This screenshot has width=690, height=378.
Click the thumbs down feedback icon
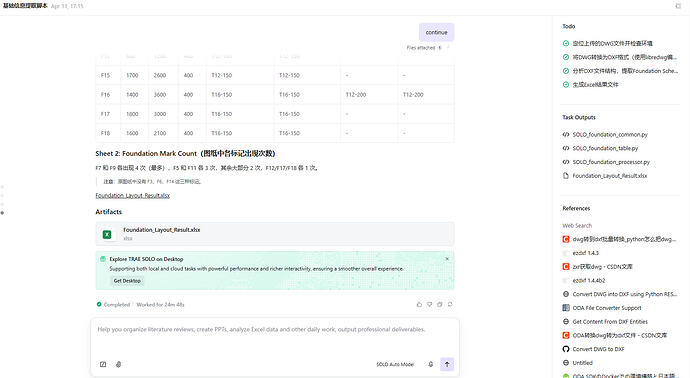[x=429, y=305]
